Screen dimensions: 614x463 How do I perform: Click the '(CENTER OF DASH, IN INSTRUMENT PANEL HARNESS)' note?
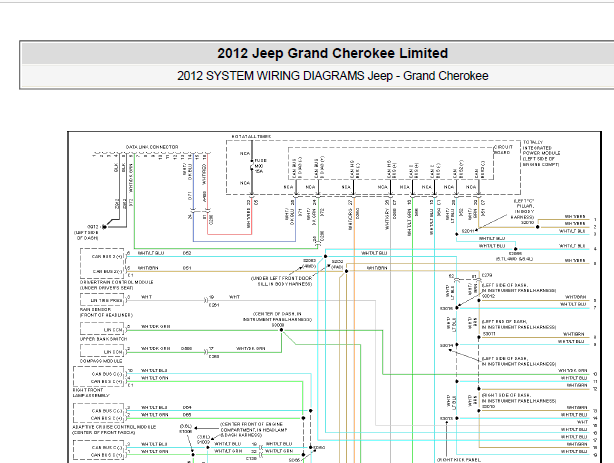pos(277,317)
